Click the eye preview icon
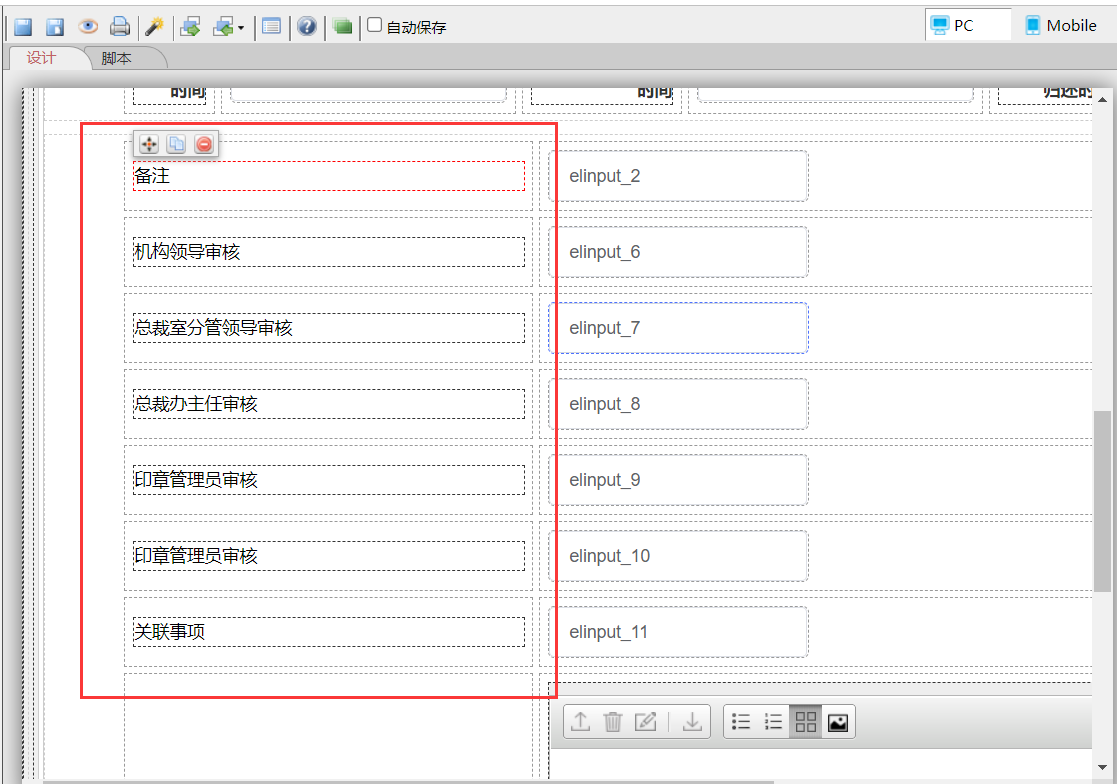Image resolution: width=1117 pixels, height=784 pixels. (x=88, y=27)
